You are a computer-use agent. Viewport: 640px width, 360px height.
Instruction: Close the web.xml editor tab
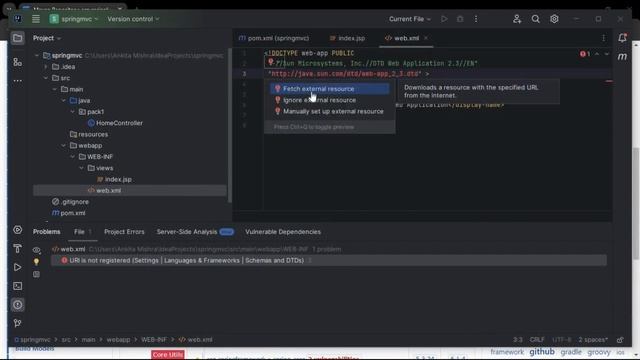tap(426, 38)
